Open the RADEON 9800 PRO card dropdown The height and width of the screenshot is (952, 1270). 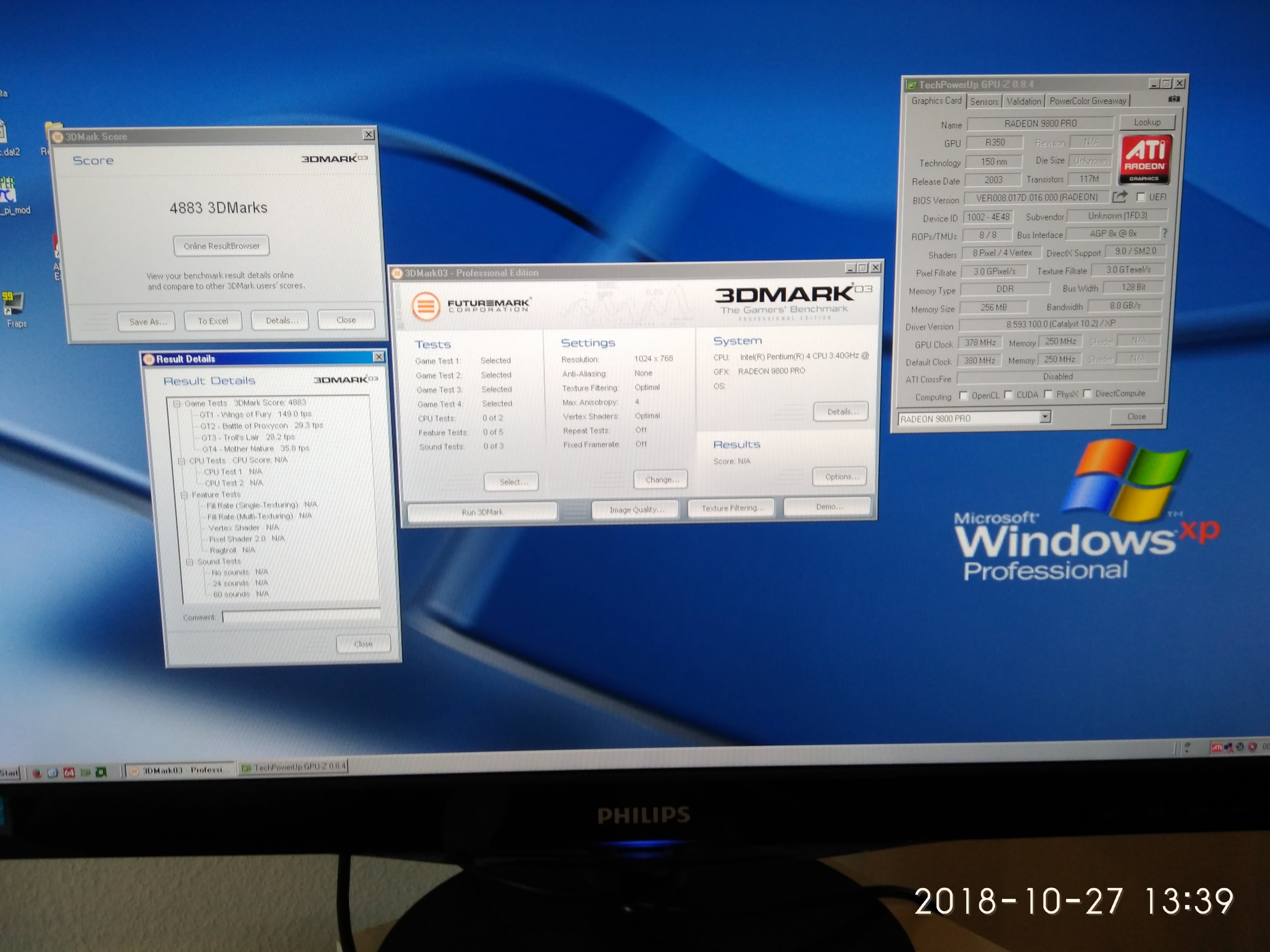coord(1045,416)
